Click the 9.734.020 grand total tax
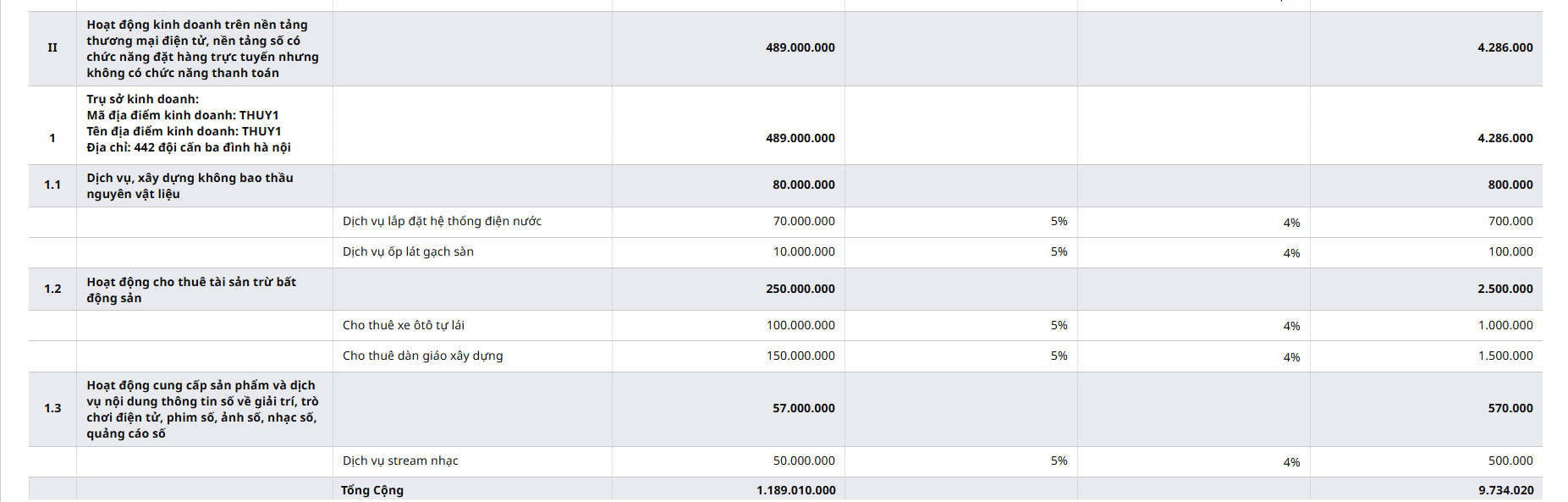1568x502 pixels. [1506, 490]
